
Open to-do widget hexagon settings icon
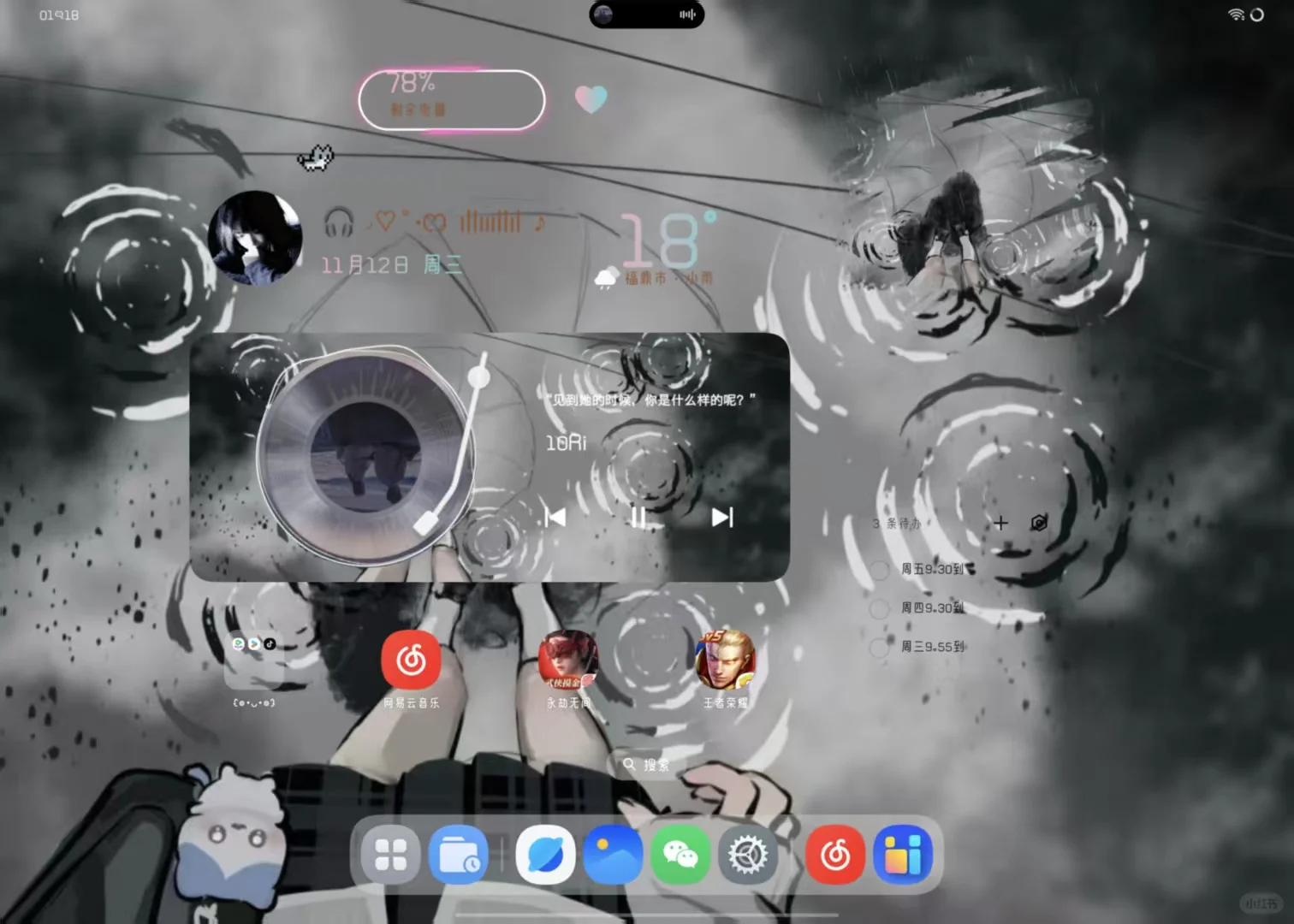click(1039, 523)
